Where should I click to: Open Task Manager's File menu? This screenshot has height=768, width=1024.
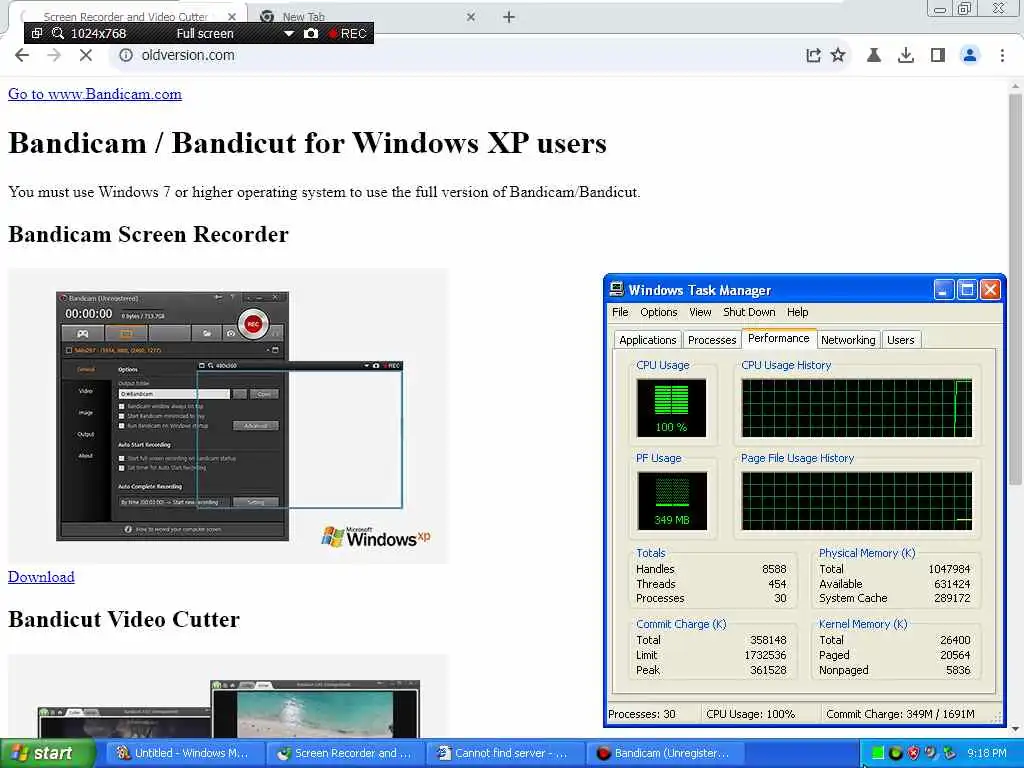(x=620, y=312)
